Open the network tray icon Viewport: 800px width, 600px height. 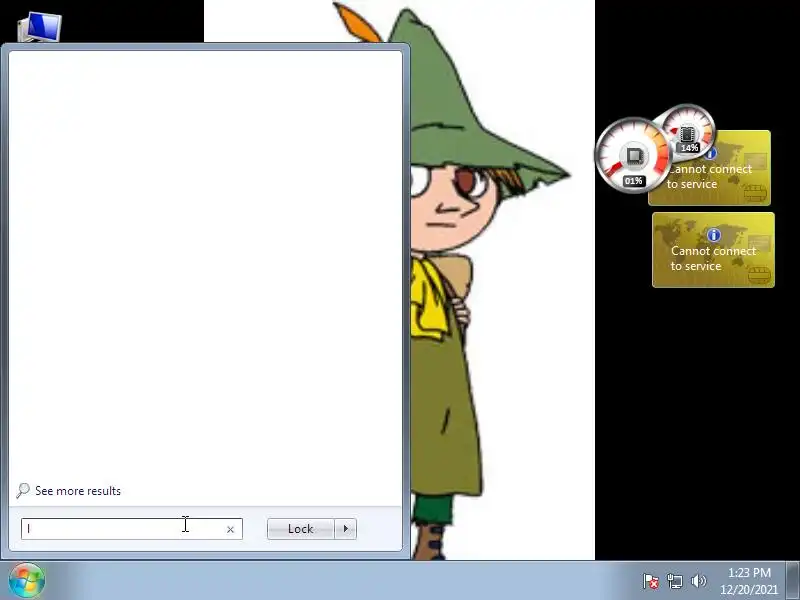click(x=674, y=581)
